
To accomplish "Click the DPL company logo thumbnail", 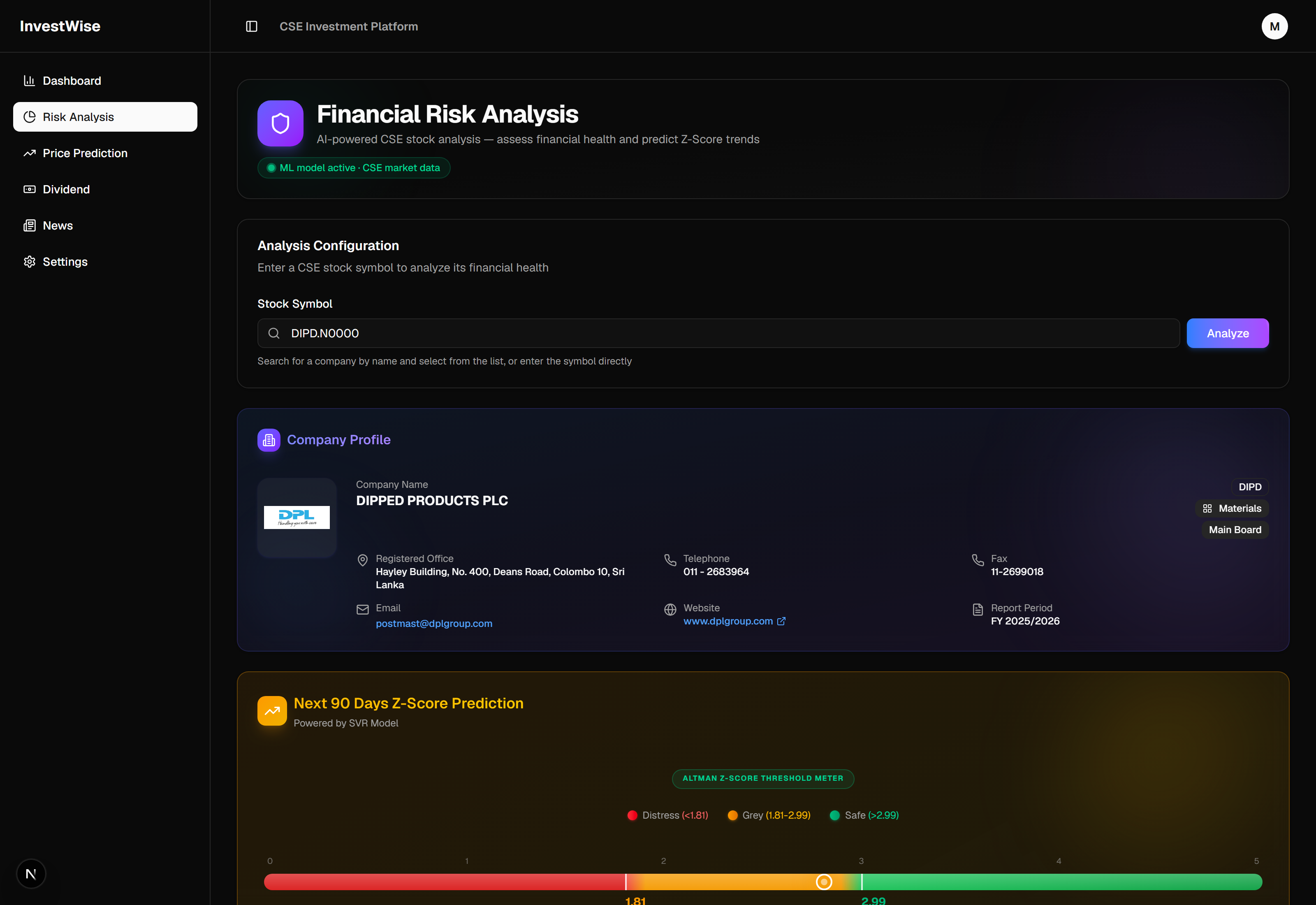I will [x=297, y=517].
